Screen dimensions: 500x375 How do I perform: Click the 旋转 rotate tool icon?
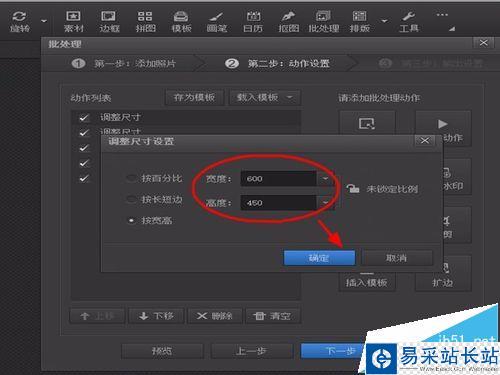coord(19,22)
